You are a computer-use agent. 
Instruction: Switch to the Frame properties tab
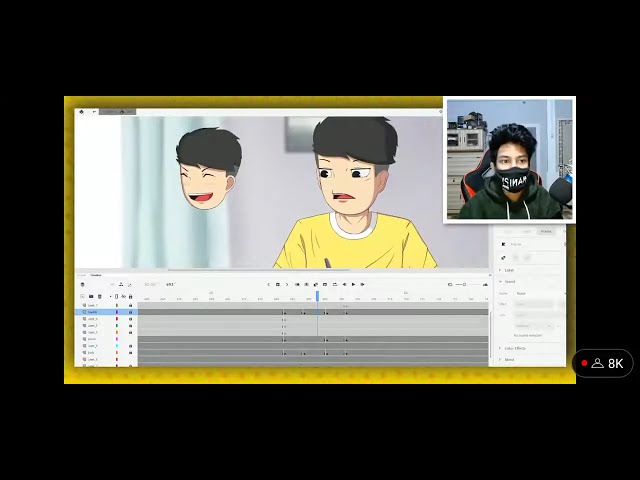(x=546, y=231)
